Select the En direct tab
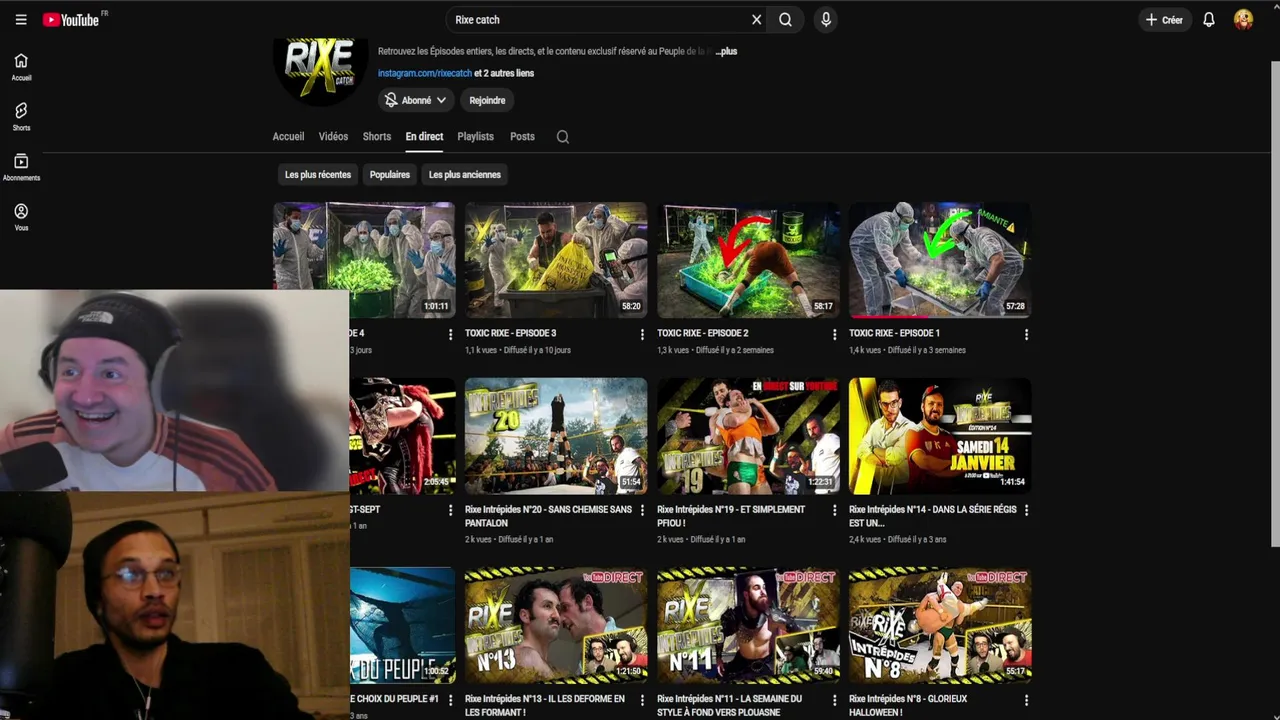The width and height of the screenshot is (1280, 720). click(x=424, y=136)
